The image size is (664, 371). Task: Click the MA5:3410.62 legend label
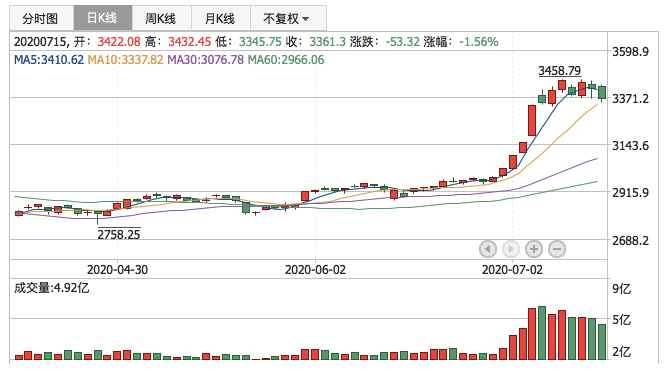click(x=49, y=60)
